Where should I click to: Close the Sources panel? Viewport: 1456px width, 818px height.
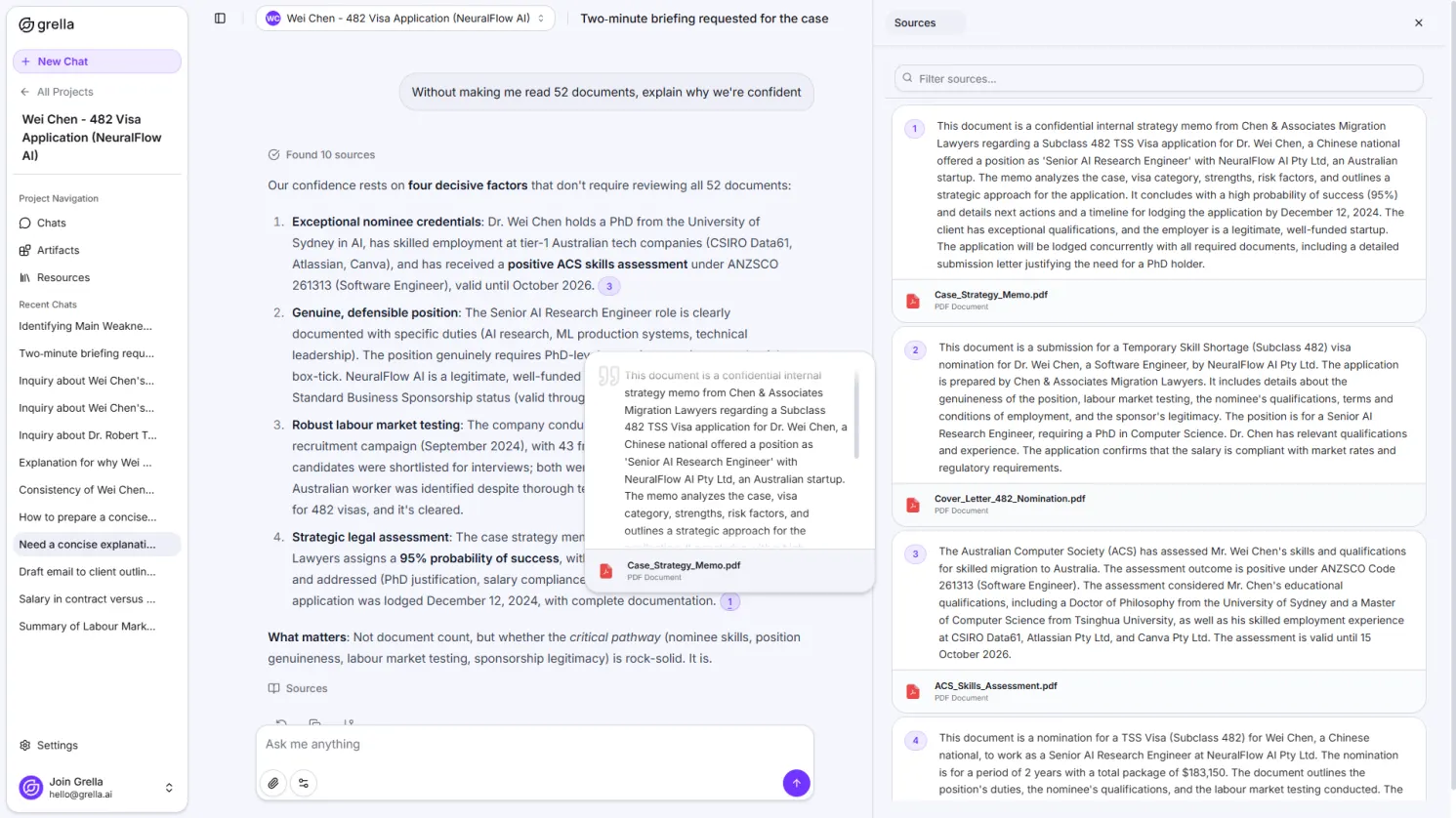click(1418, 22)
